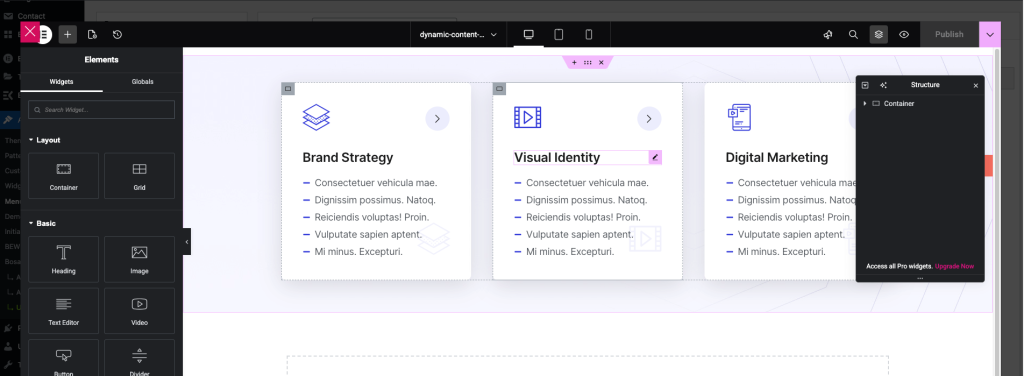
Task: Select the Heading widget
Action: (x=63, y=259)
